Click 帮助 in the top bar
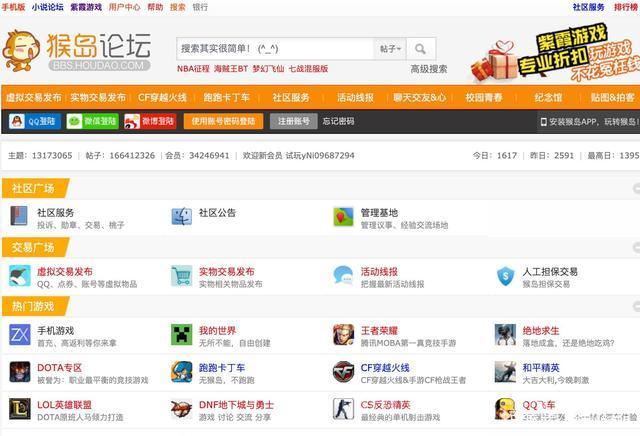 point(155,7)
